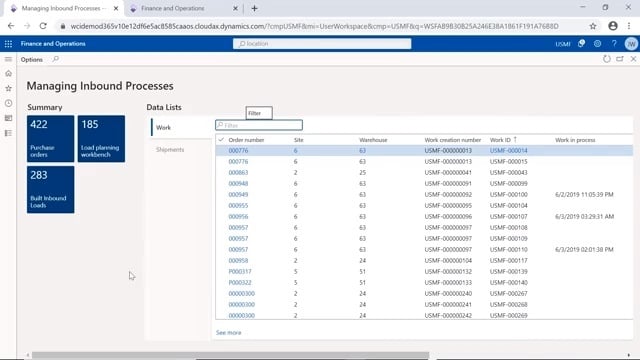
Task: Open Recent clock icon in the sidebar
Action: 8,103
